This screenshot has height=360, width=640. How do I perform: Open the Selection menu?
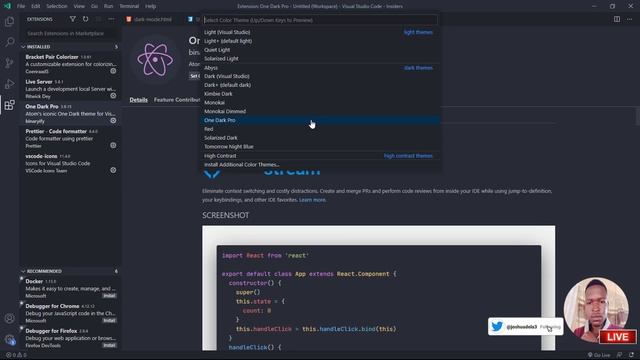(57, 6)
